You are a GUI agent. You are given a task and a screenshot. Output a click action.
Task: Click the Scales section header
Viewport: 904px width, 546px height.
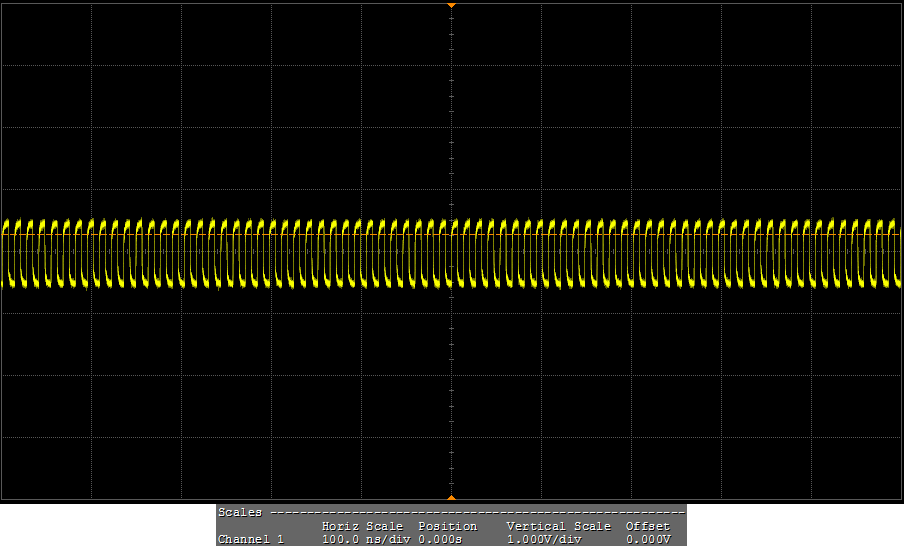[x=240, y=512]
